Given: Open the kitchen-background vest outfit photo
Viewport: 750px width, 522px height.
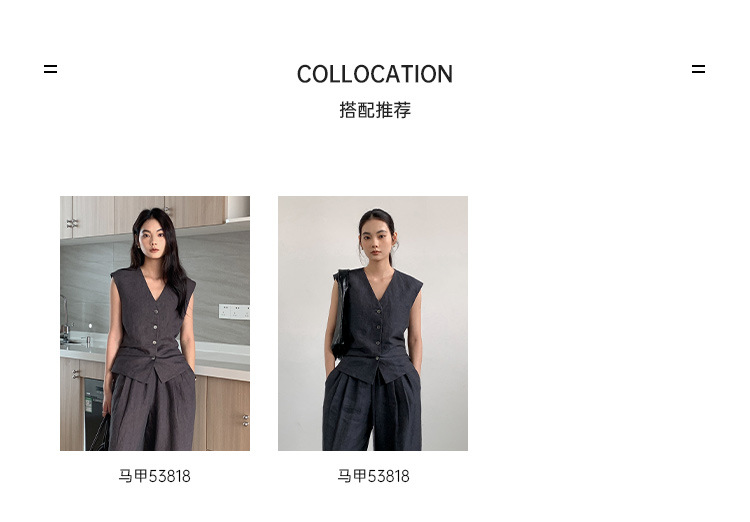Looking at the screenshot, I should pyautogui.click(x=154, y=323).
